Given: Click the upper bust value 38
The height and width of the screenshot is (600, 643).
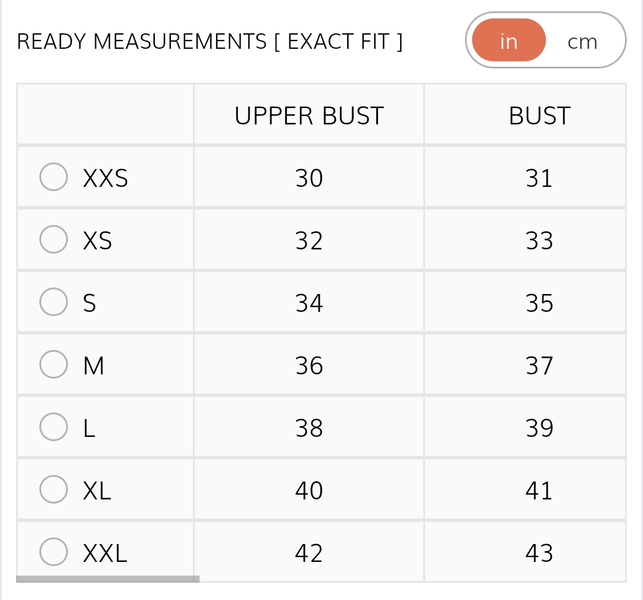Looking at the screenshot, I should (x=309, y=428).
